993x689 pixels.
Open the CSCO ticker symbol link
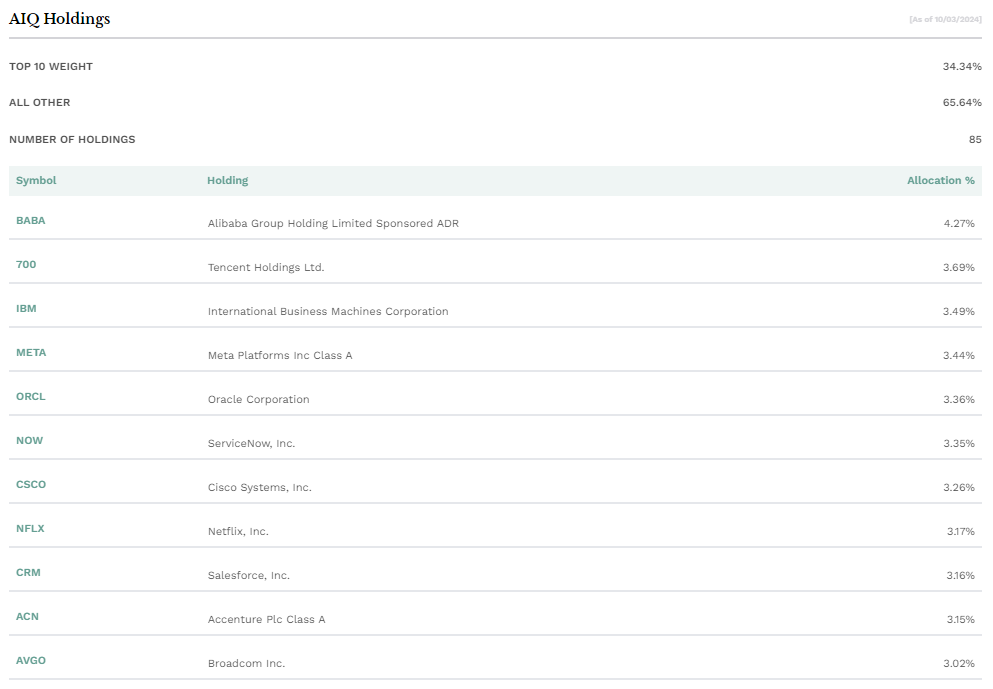[31, 484]
